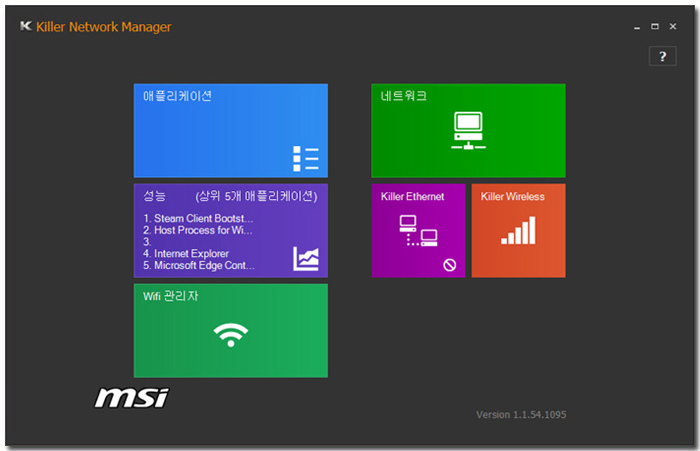Click the Killer Wireless label
The height and width of the screenshot is (451, 700).
(x=512, y=196)
